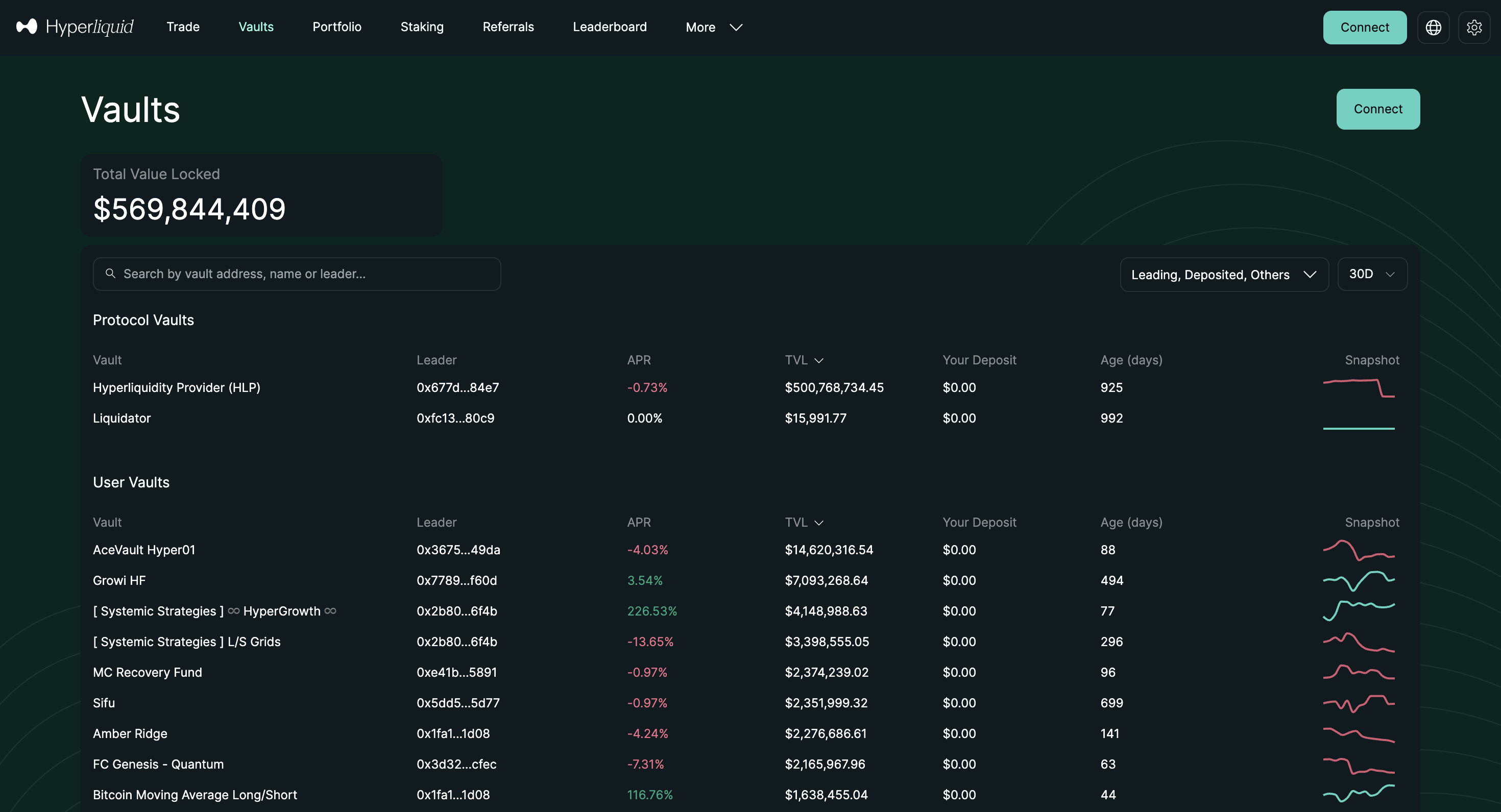The height and width of the screenshot is (812, 1501).
Task: Click the Hyperliquid logo icon
Action: pos(27,27)
